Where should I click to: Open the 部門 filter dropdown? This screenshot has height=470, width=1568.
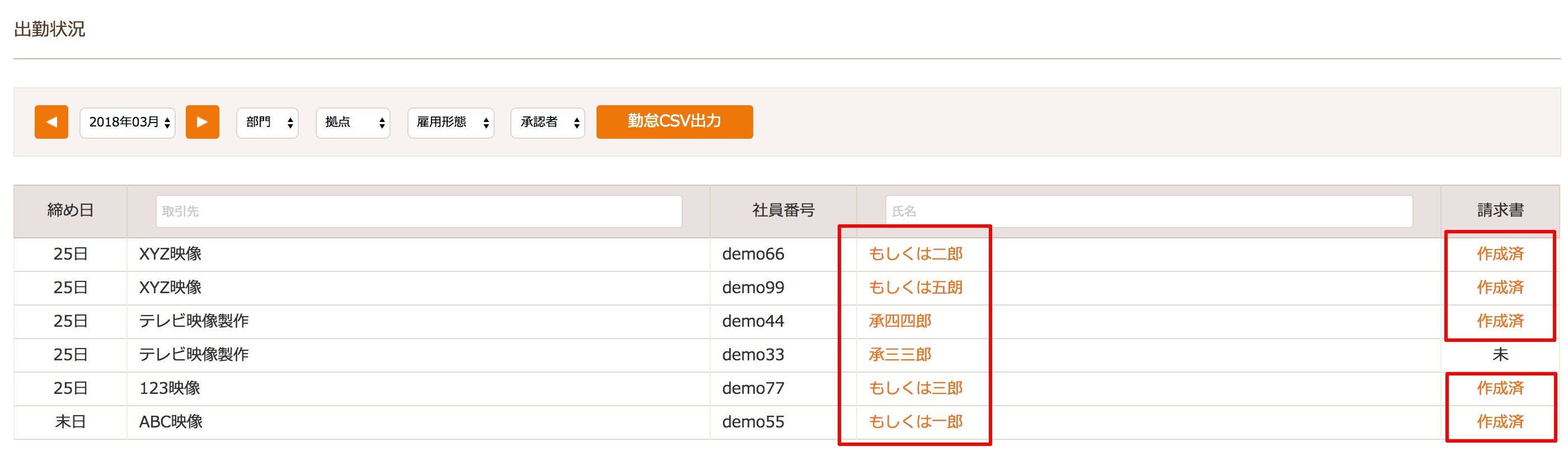(267, 123)
